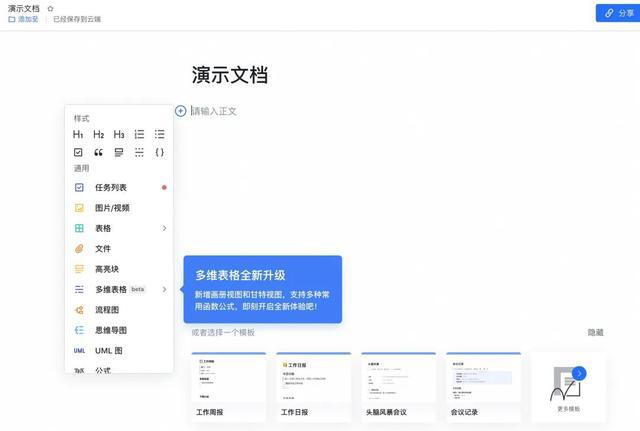Insert a numbered list
Screen dimensions: 640x431
139,134
